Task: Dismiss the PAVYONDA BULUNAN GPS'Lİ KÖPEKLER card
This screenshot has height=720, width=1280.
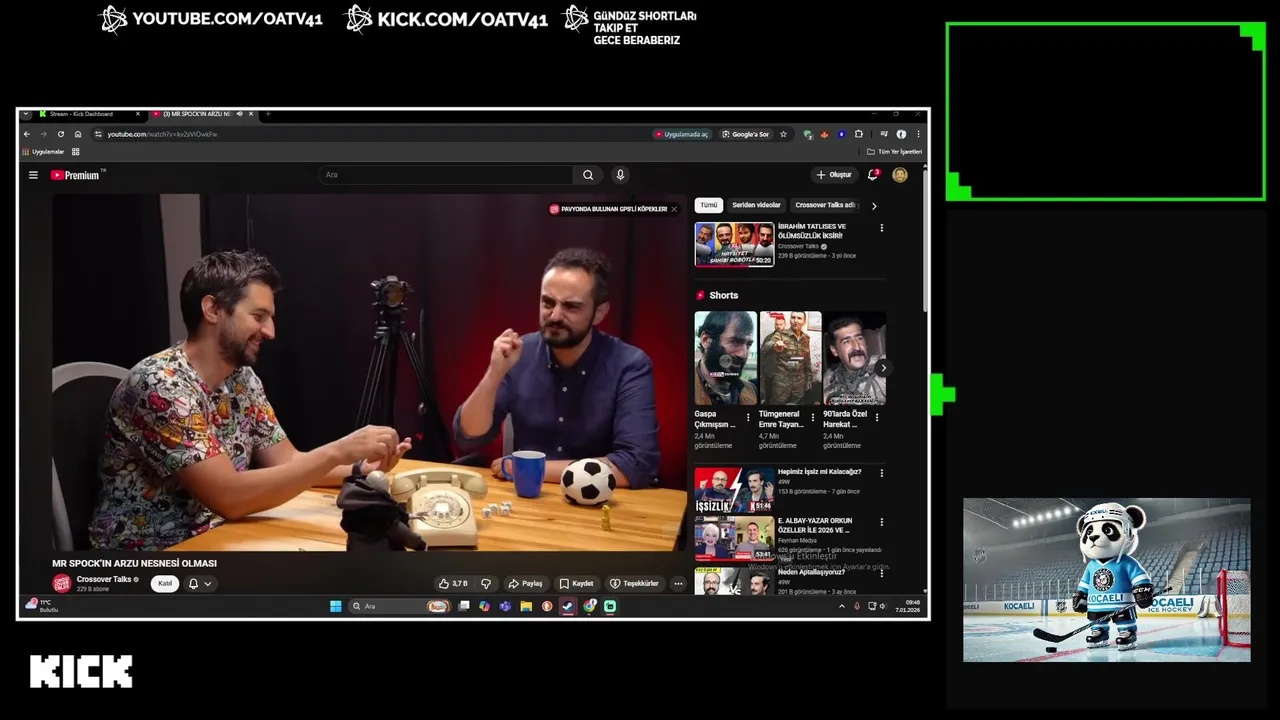Action: pyautogui.click(x=674, y=209)
